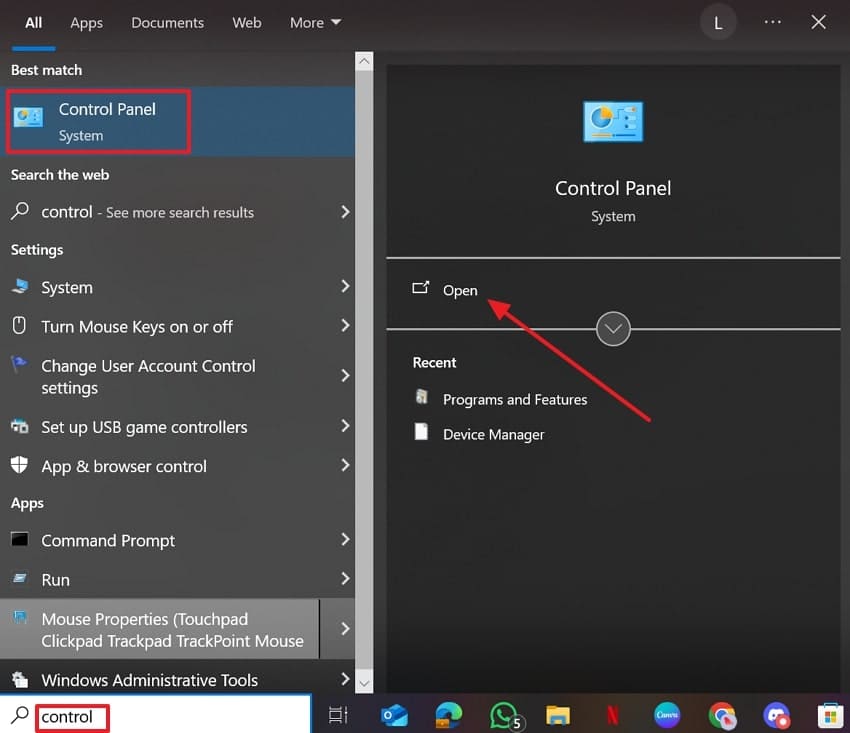The height and width of the screenshot is (733, 850).
Task: Expand the System result chevron
Action: point(345,286)
